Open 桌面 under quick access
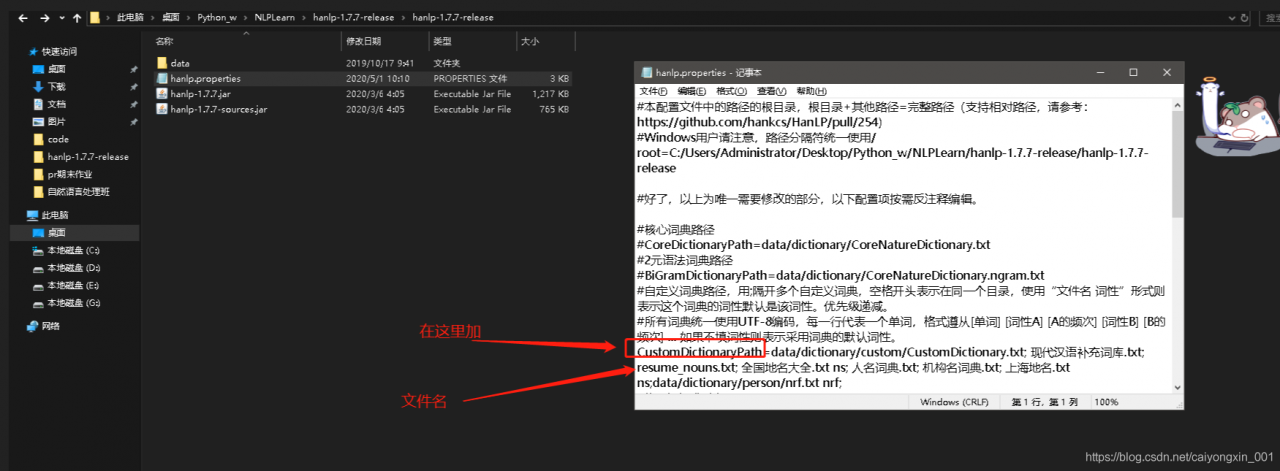1280x471 pixels. [x=56, y=69]
